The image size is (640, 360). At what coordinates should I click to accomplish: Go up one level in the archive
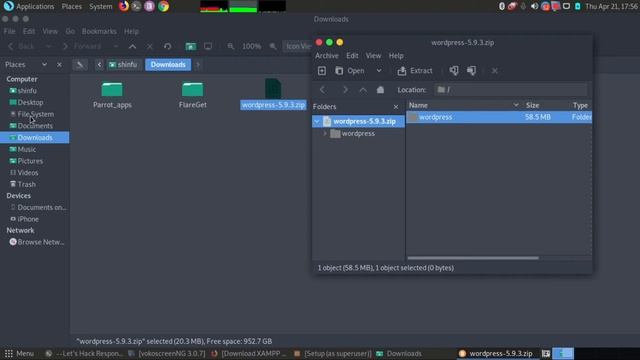pyautogui.click(x=363, y=90)
